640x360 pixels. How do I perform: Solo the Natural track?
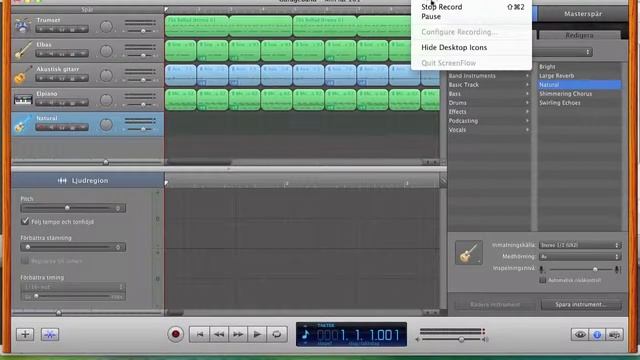[x=62, y=127]
